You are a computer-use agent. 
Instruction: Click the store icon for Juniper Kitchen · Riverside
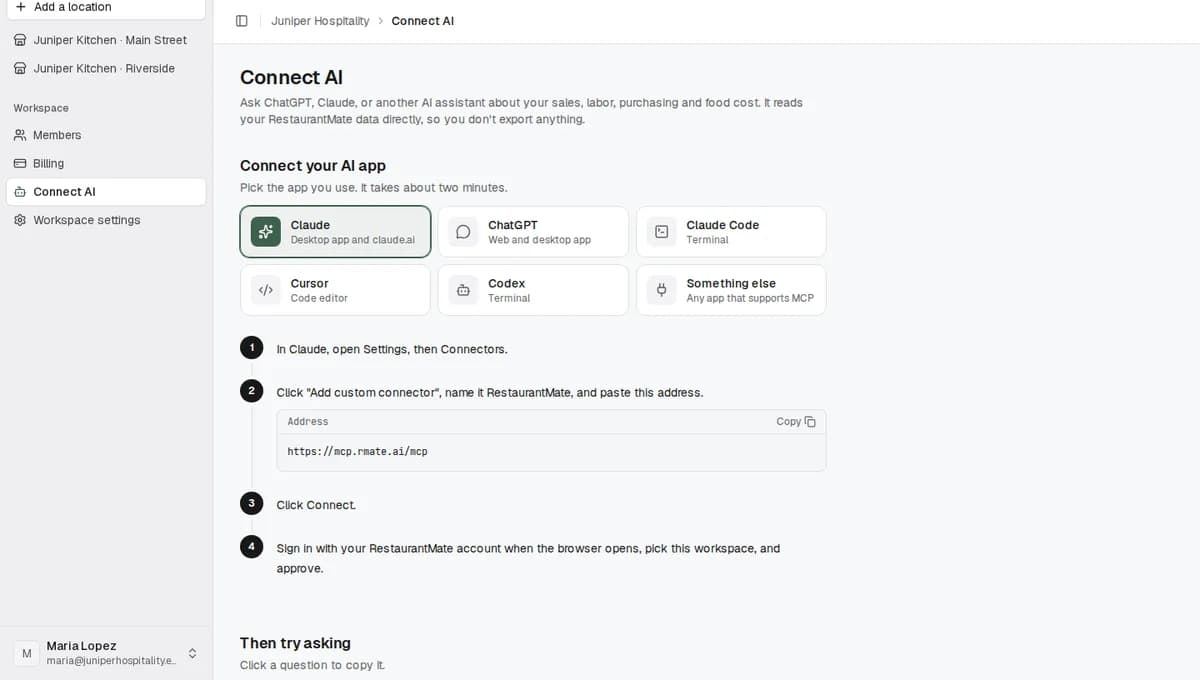pyautogui.click(x=20, y=69)
